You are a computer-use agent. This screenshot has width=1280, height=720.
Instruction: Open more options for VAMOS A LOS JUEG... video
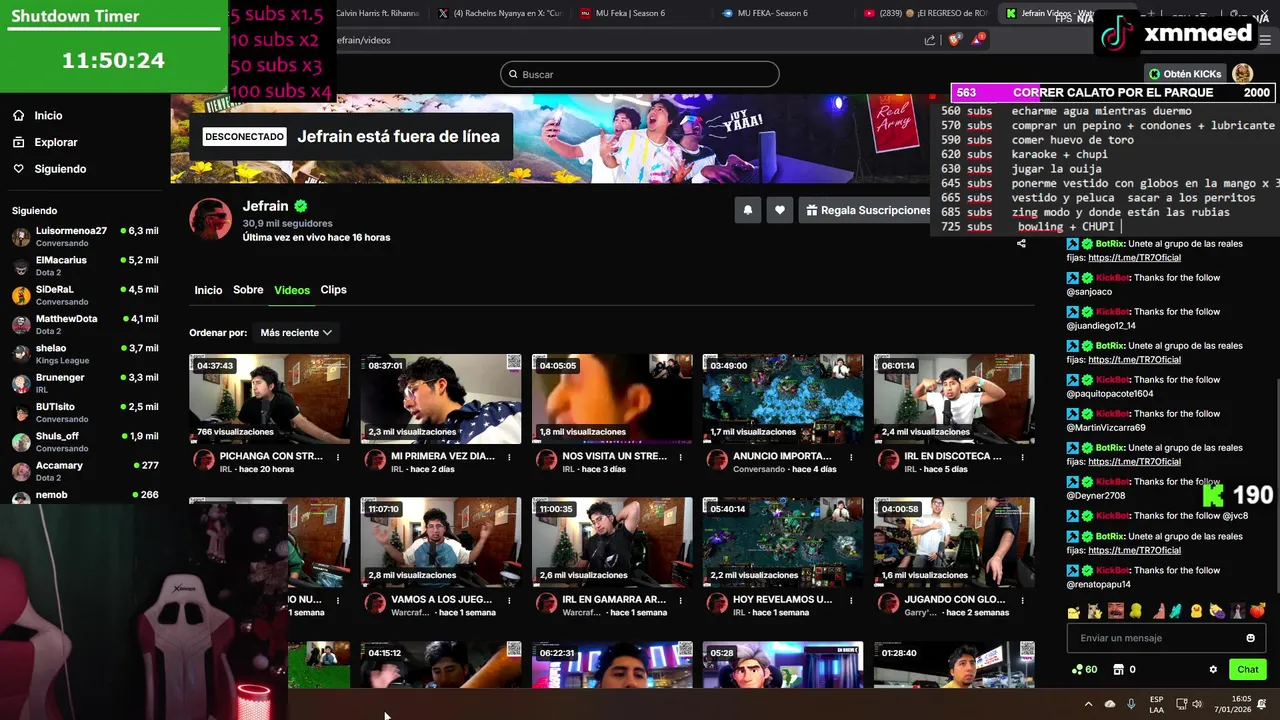[509, 600]
